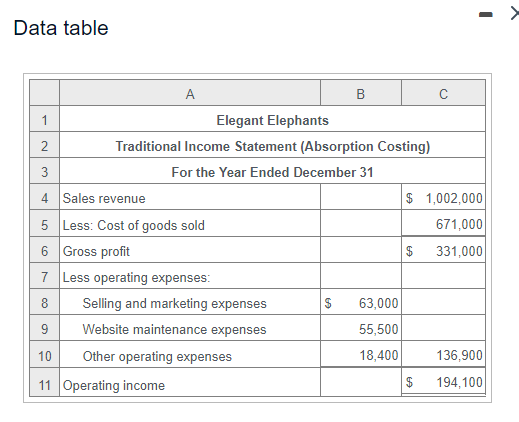Select column C header
The height and width of the screenshot is (422, 519).
pos(443,93)
